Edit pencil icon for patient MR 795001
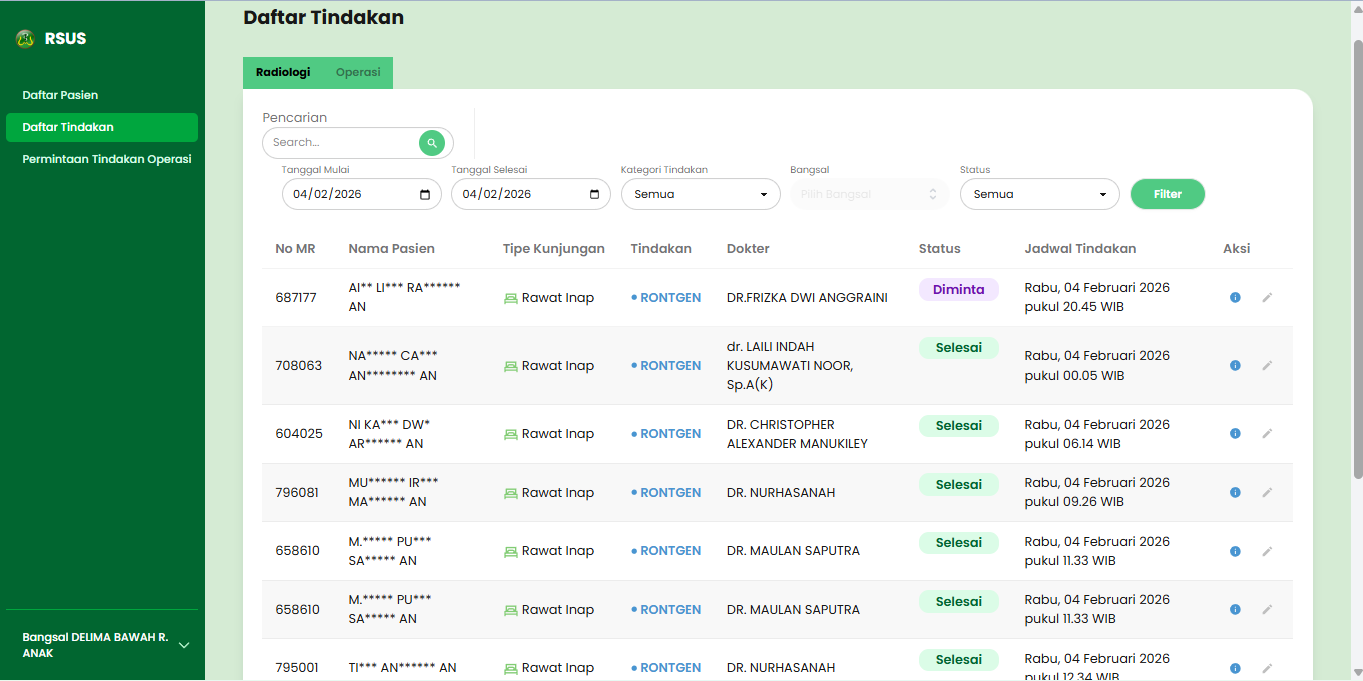Screen dimensions: 1363x681 [x=1267, y=667]
